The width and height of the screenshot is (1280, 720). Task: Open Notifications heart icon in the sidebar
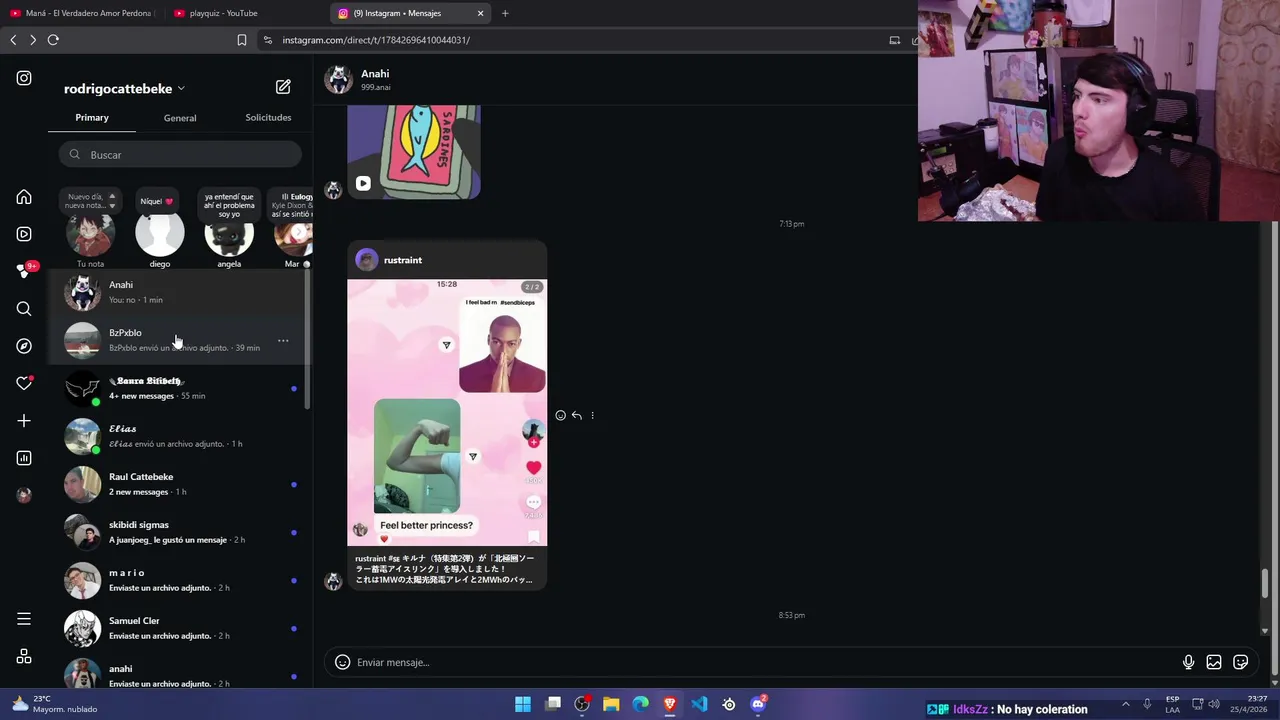(24, 383)
